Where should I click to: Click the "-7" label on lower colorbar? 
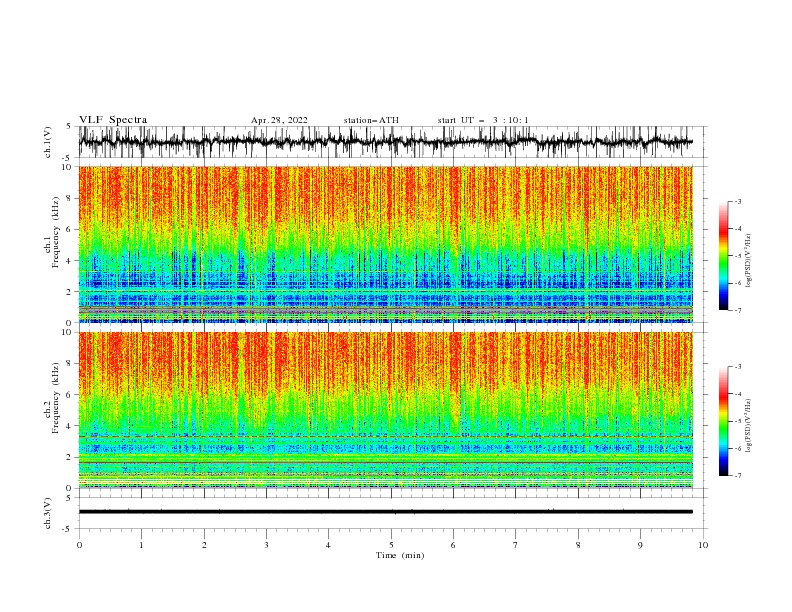[738, 476]
